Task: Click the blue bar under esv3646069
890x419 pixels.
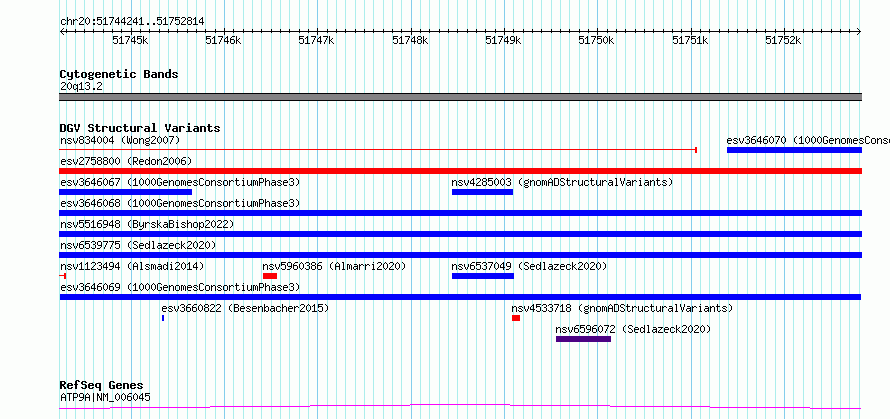Action: coord(460,297)
